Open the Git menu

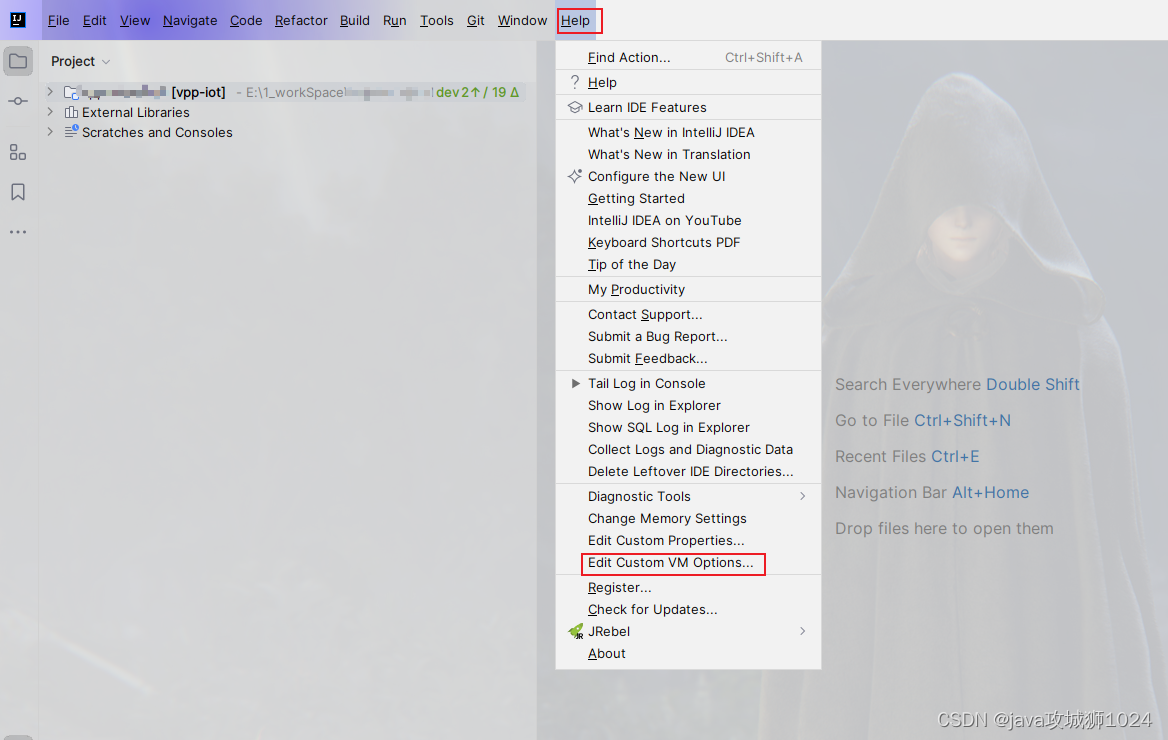475,21
